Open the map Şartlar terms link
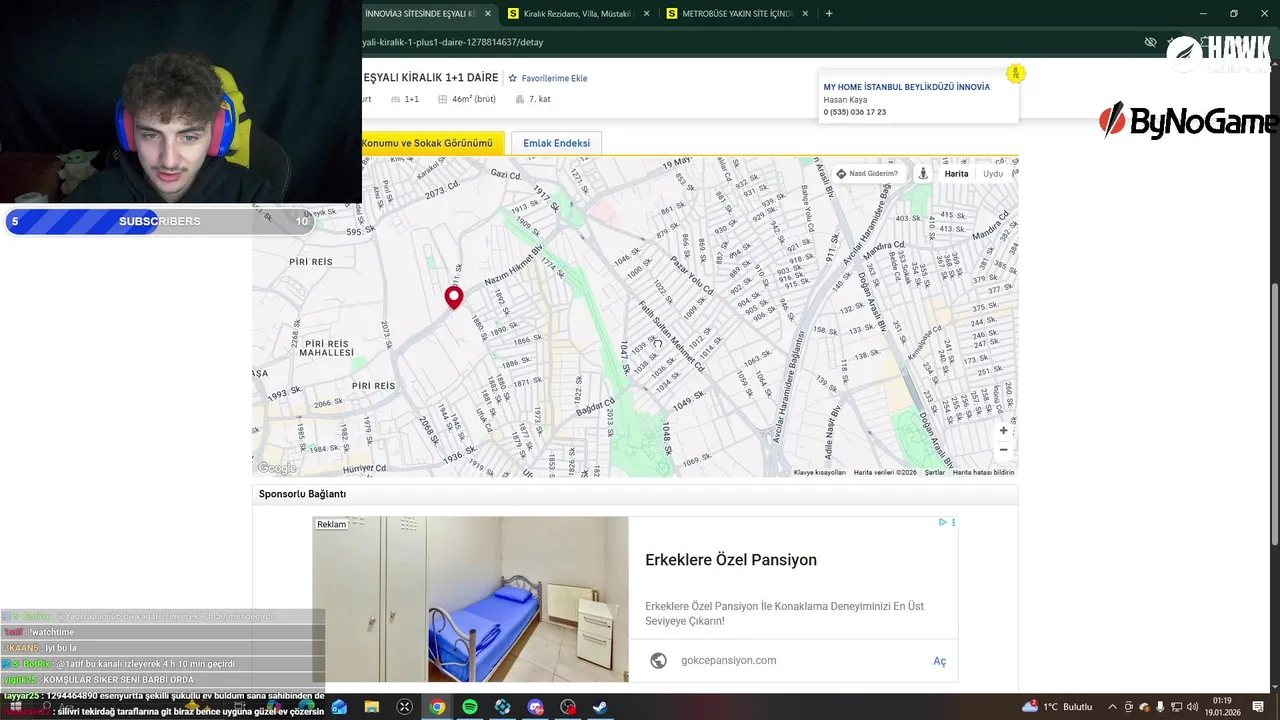The image size is (1280, 720). click(x=935, y=472)
